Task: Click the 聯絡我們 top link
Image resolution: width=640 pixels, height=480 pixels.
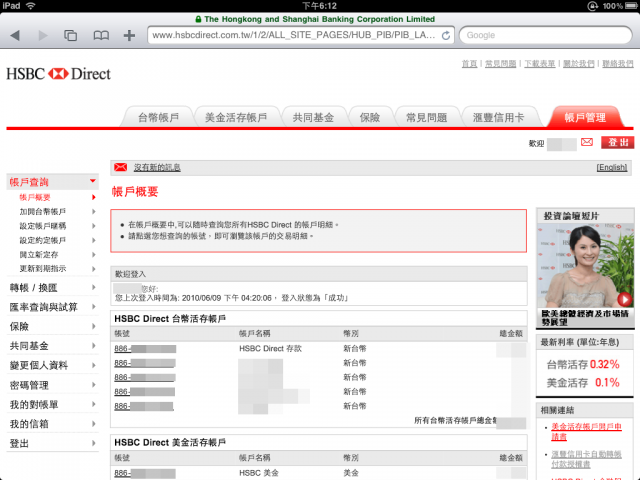Action: coord(618,64)
